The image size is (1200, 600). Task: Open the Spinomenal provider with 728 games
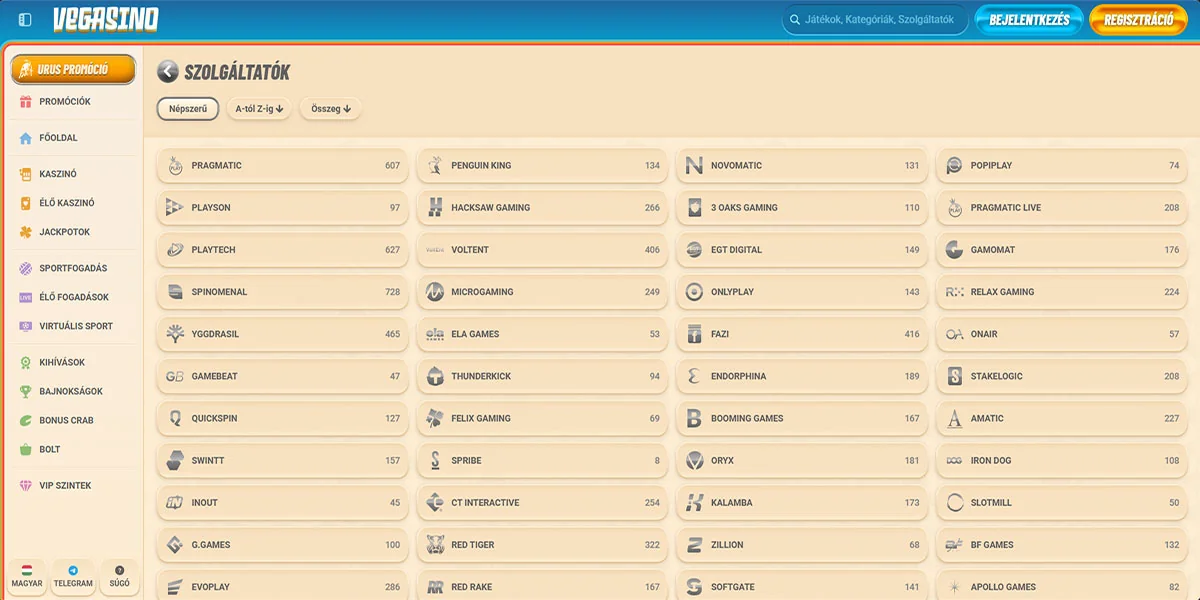(282, 292)
